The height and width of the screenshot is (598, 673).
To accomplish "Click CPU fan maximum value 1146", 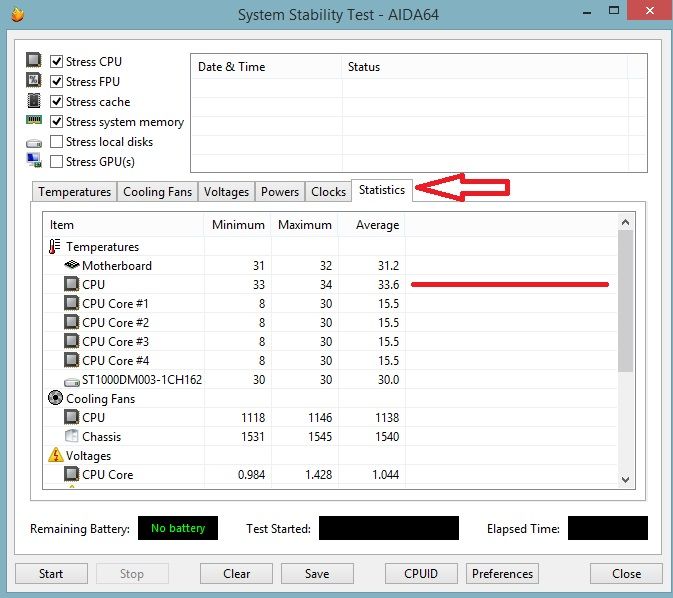I will (x=320, y=418).
